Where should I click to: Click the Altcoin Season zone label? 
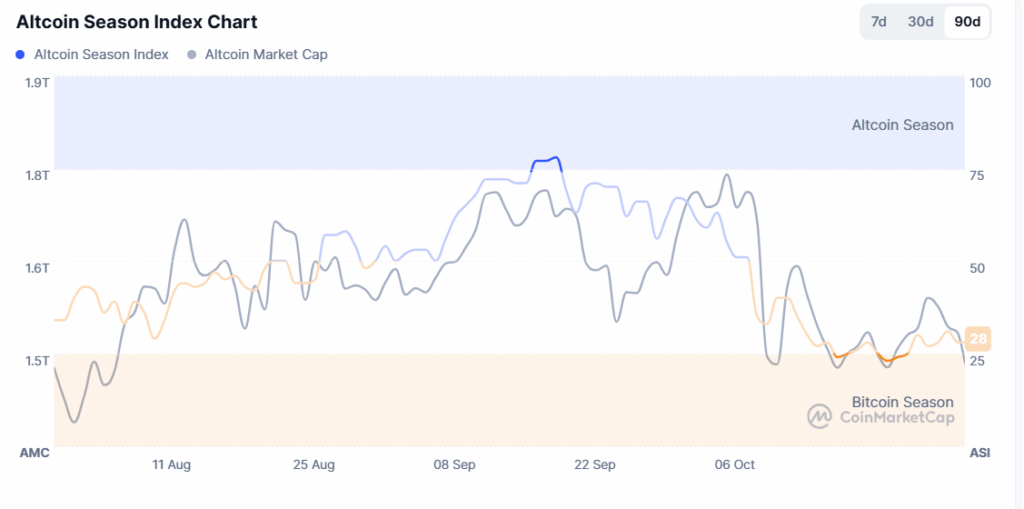(902, 125)
